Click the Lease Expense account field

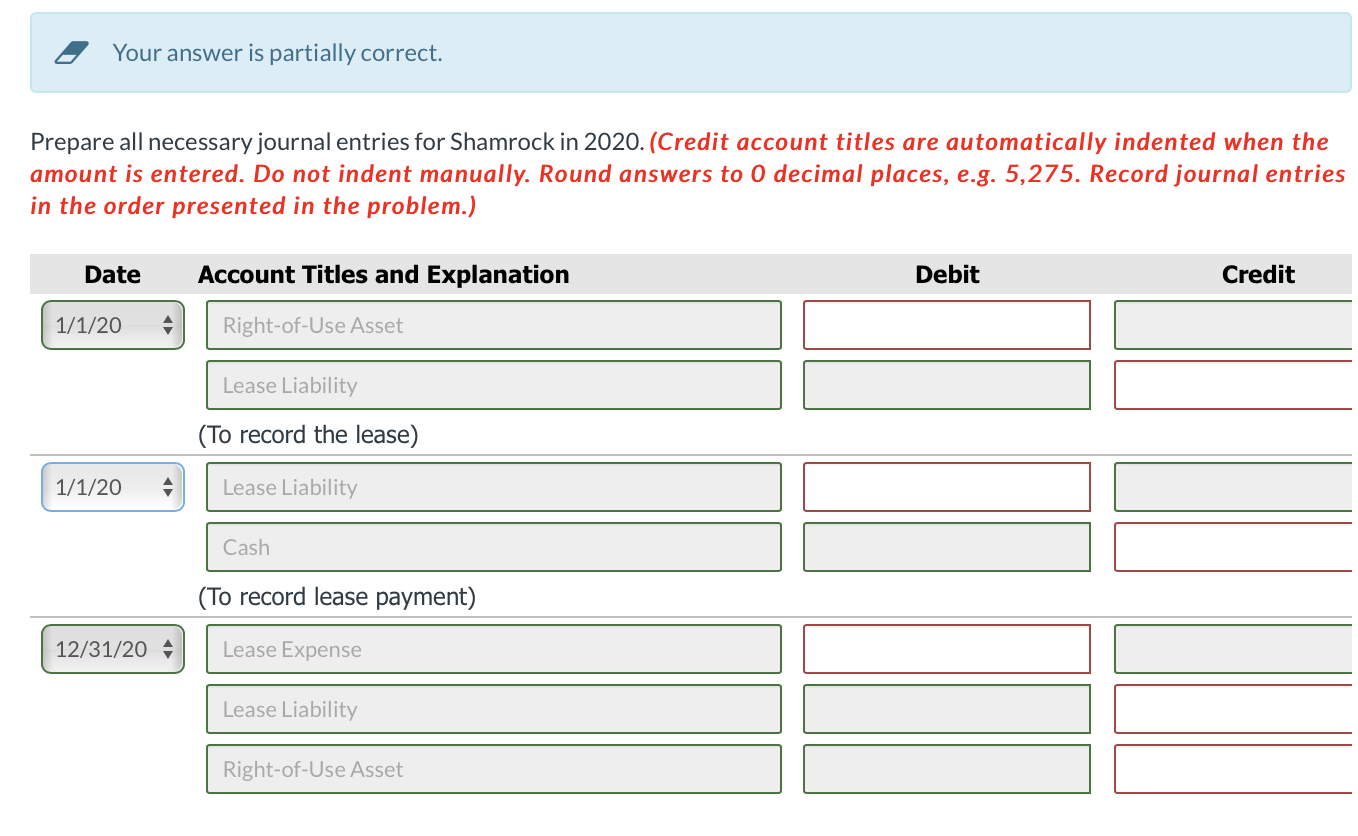point(493,649)
